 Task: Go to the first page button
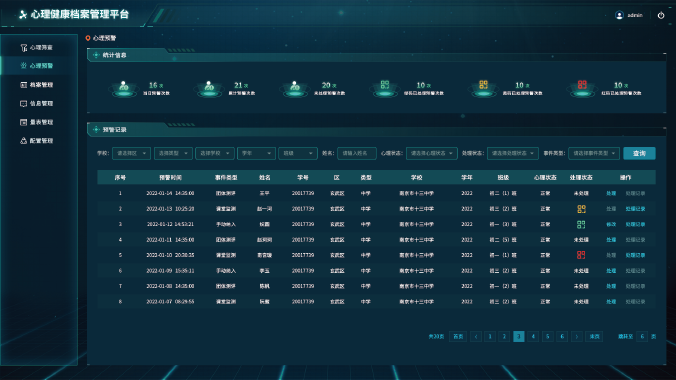(x=458, y=336)
